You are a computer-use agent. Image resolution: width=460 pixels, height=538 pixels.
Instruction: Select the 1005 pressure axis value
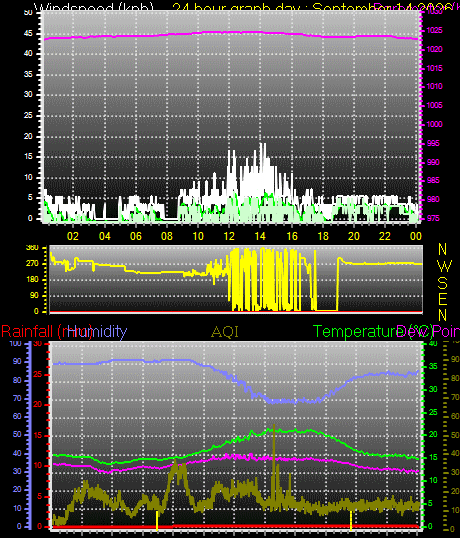click(434, 105)
